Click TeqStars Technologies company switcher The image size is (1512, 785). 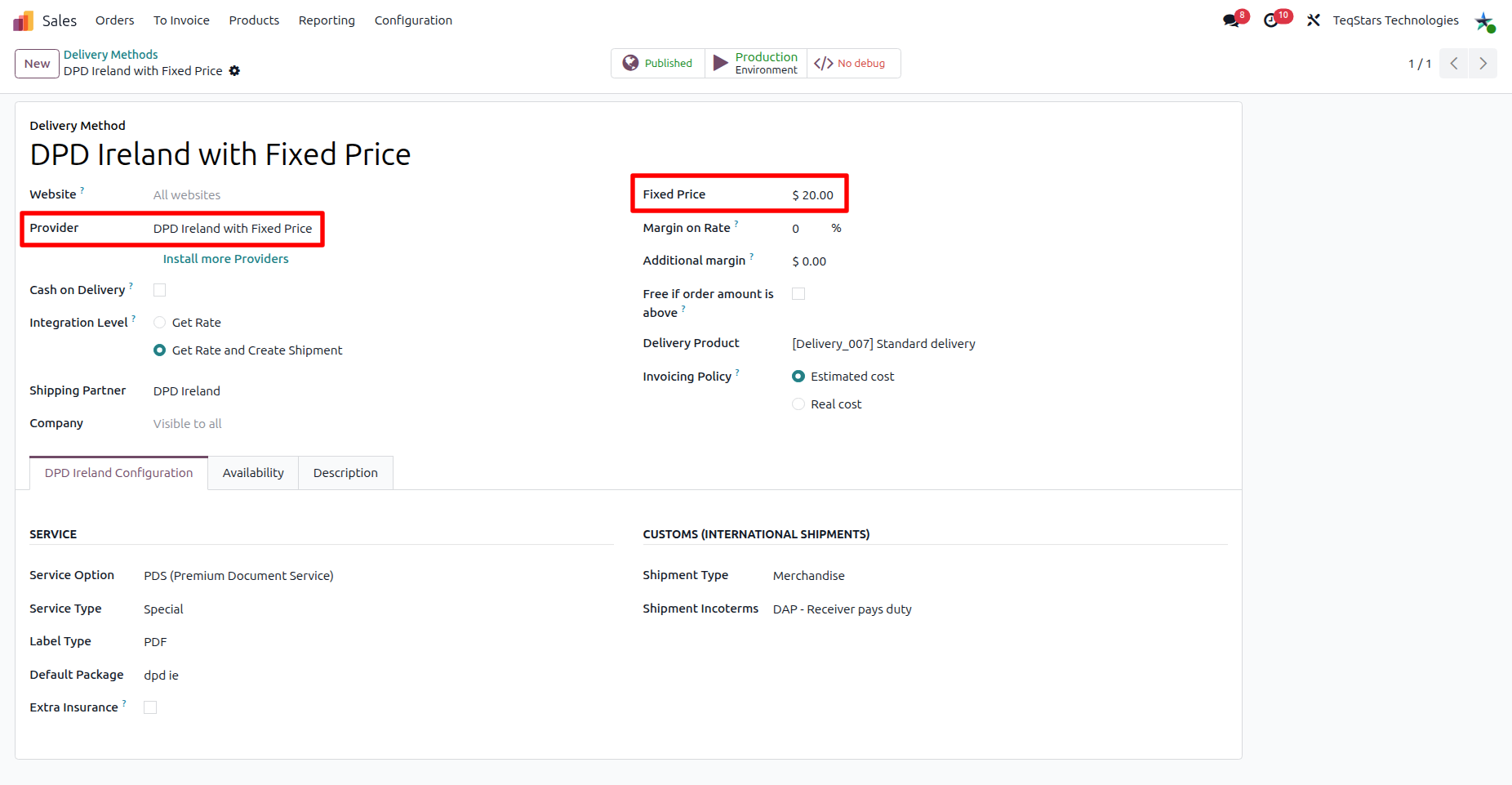1396,20
